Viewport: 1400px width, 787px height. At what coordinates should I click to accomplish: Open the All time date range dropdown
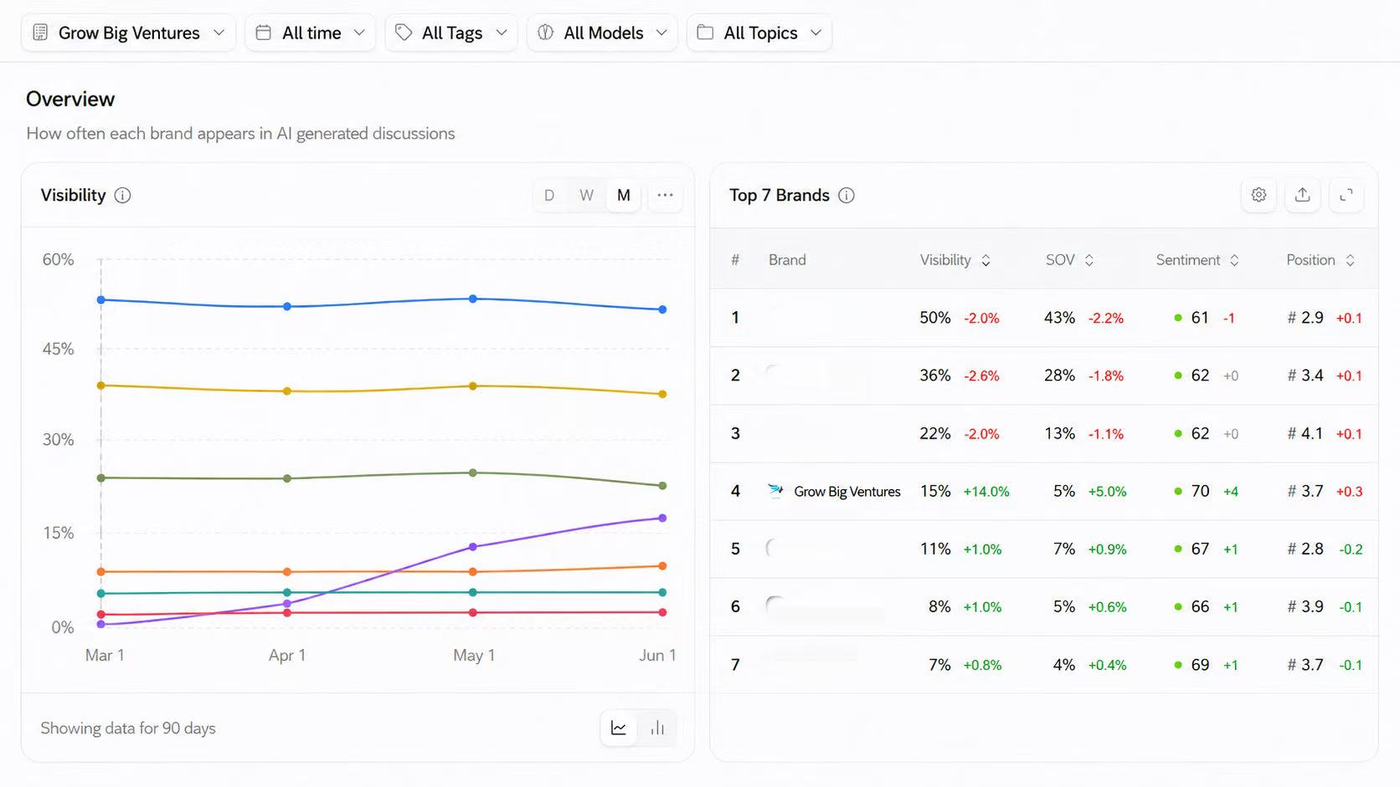click(310, 33)
